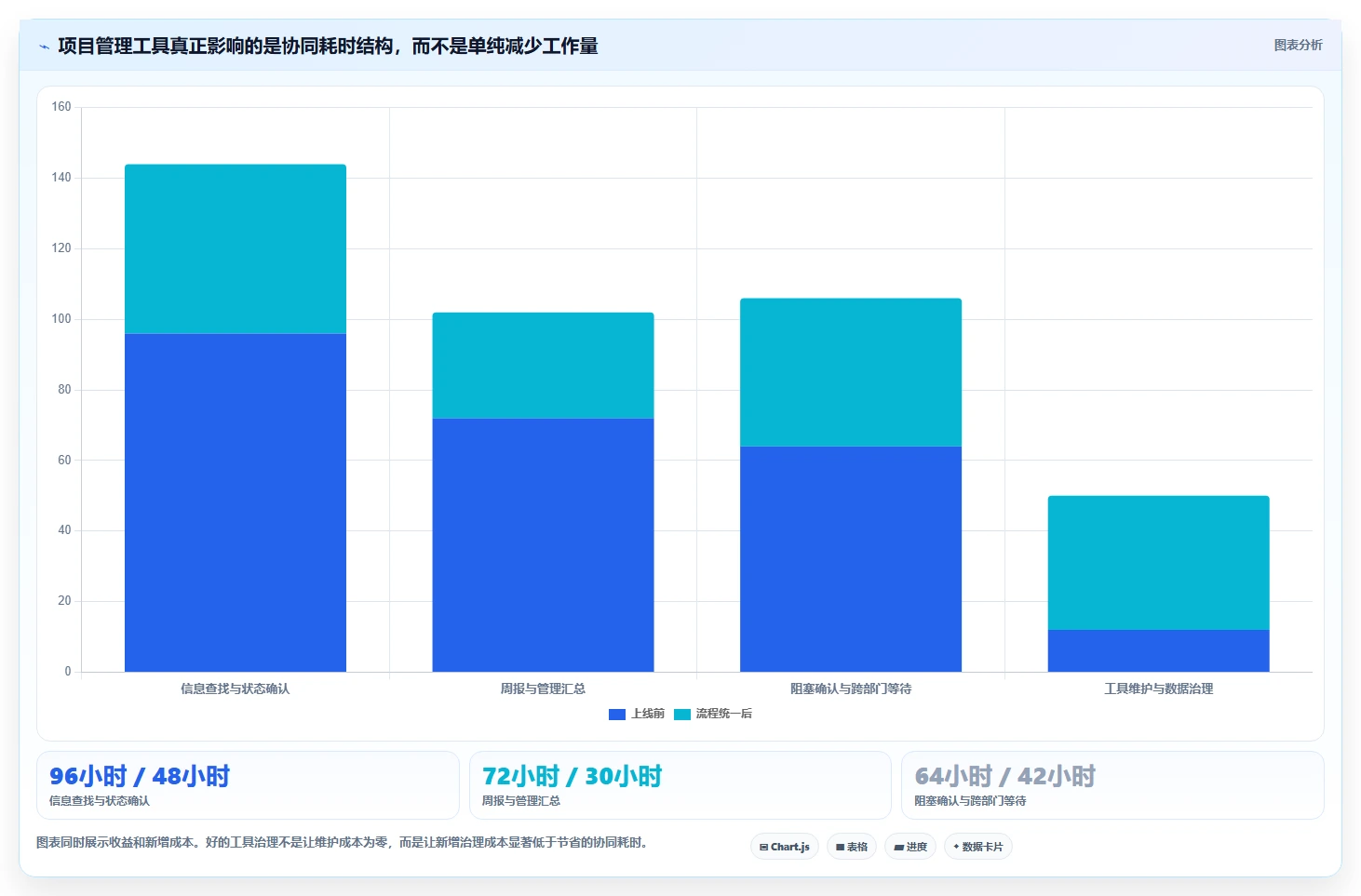Viewport: 1361px width, 896px height.
Task: Click the cyan segment of 信息查找与状态确认 bar
Action: (x=236, y=248)
